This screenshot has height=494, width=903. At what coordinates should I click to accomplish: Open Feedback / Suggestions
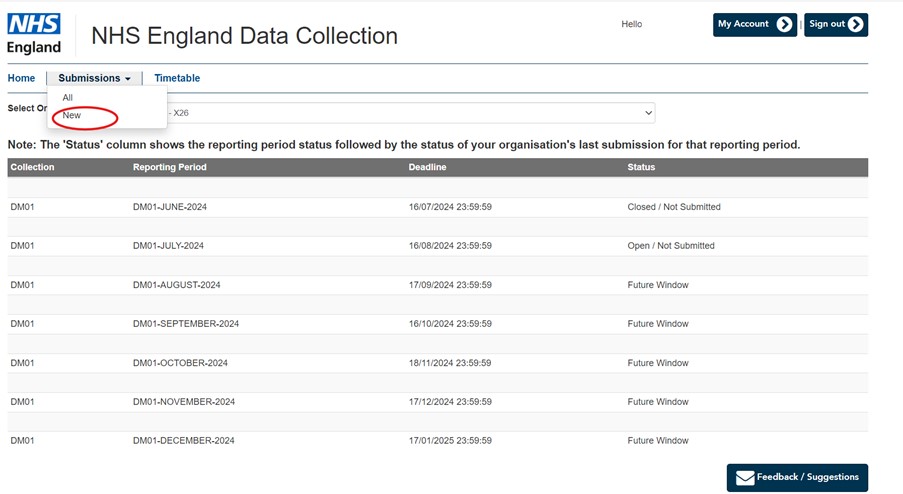click(797, 477)
